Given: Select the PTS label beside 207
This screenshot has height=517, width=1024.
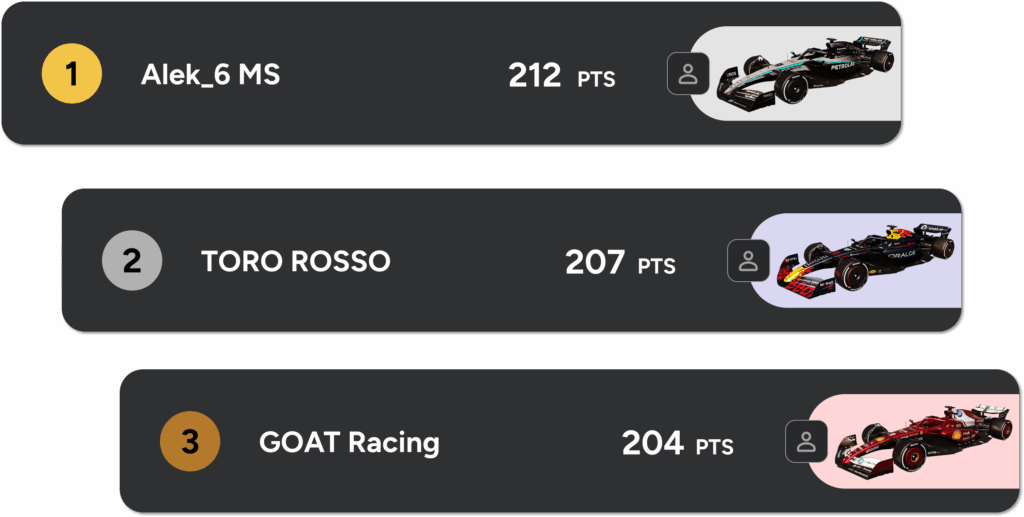Looking at the screenshot, I should (x=657, y=266).
